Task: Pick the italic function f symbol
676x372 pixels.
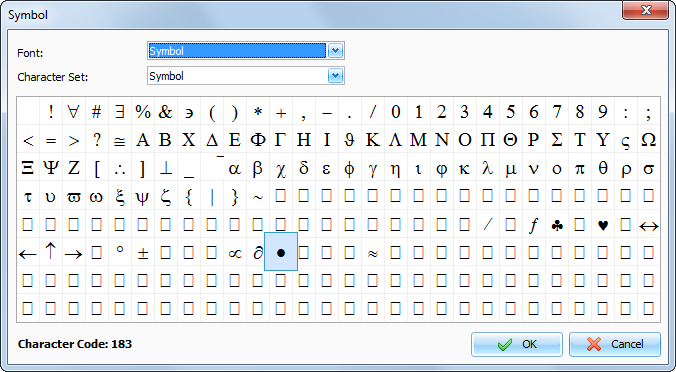Action: [x=534, y=225]
